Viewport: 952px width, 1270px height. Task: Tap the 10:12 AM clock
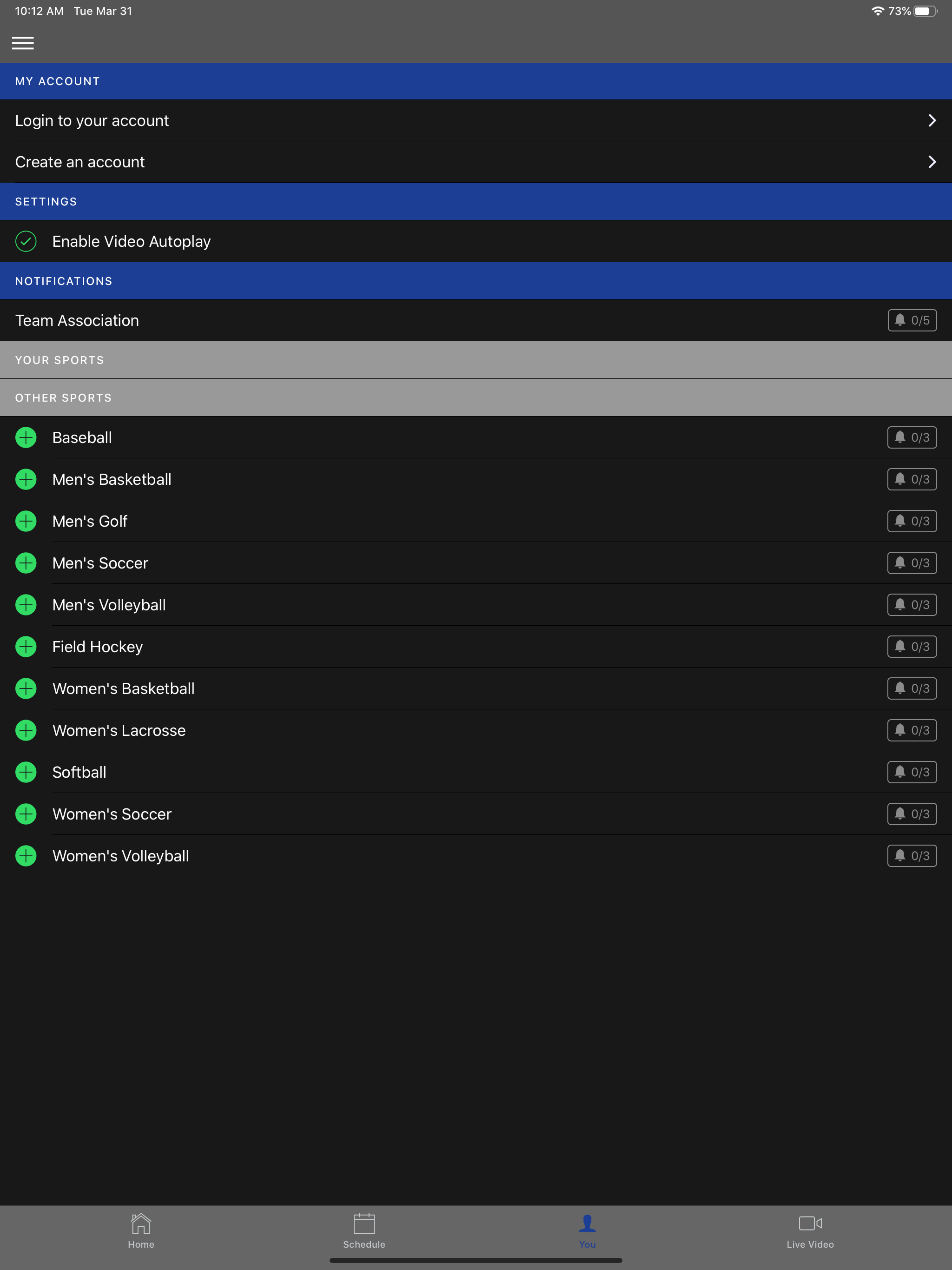(x=39, y=11)
